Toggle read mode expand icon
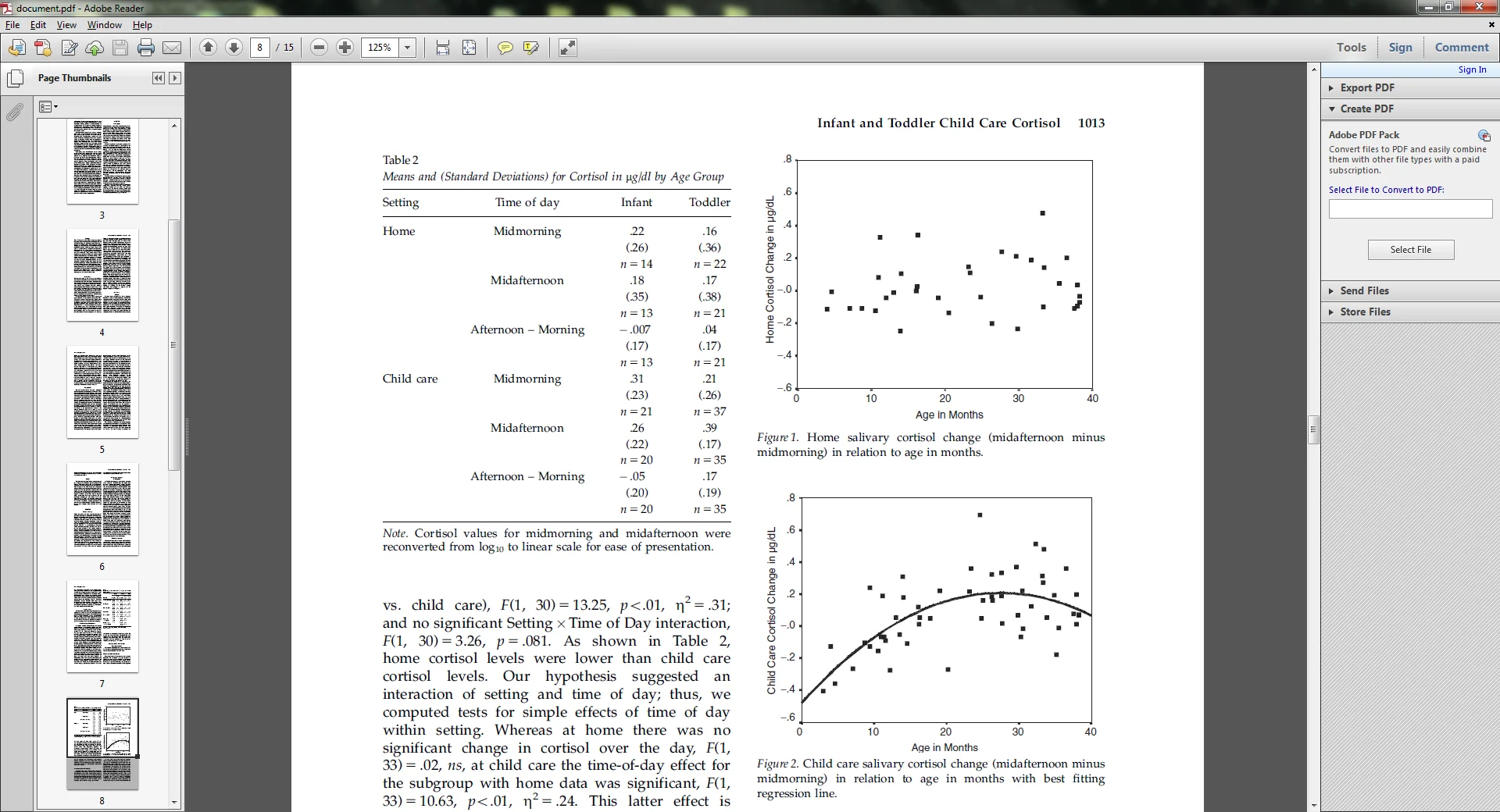This screenshot has height=812, width=1500. tap(568, 48)
